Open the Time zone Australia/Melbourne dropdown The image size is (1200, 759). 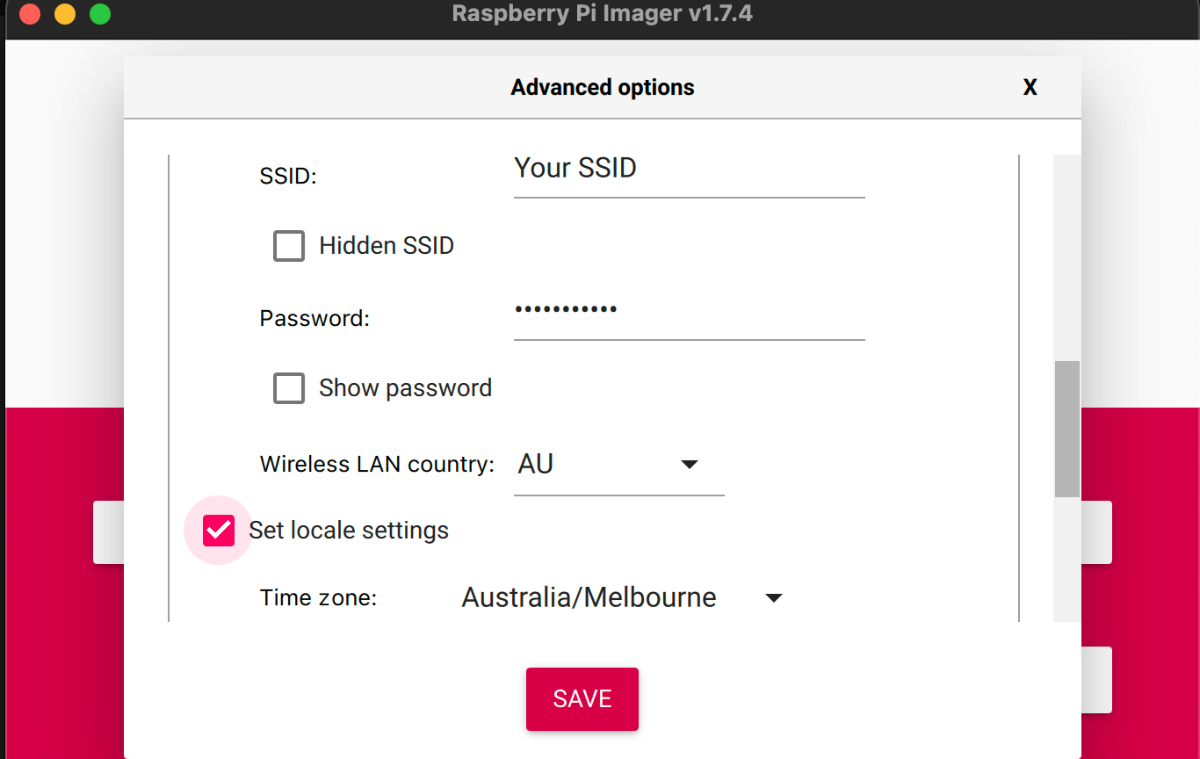click(622, 598)
